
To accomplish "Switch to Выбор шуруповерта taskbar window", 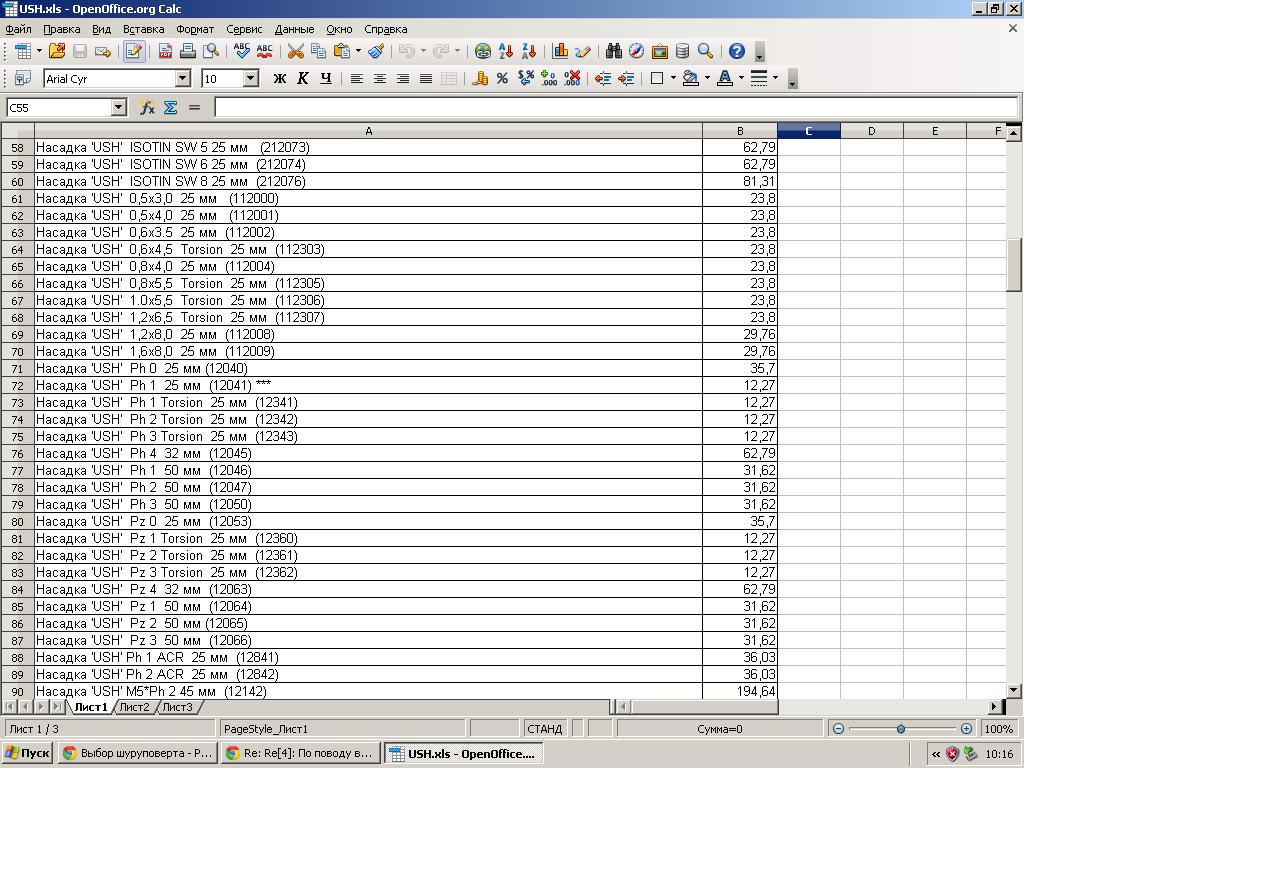I will tap(137, 753).
